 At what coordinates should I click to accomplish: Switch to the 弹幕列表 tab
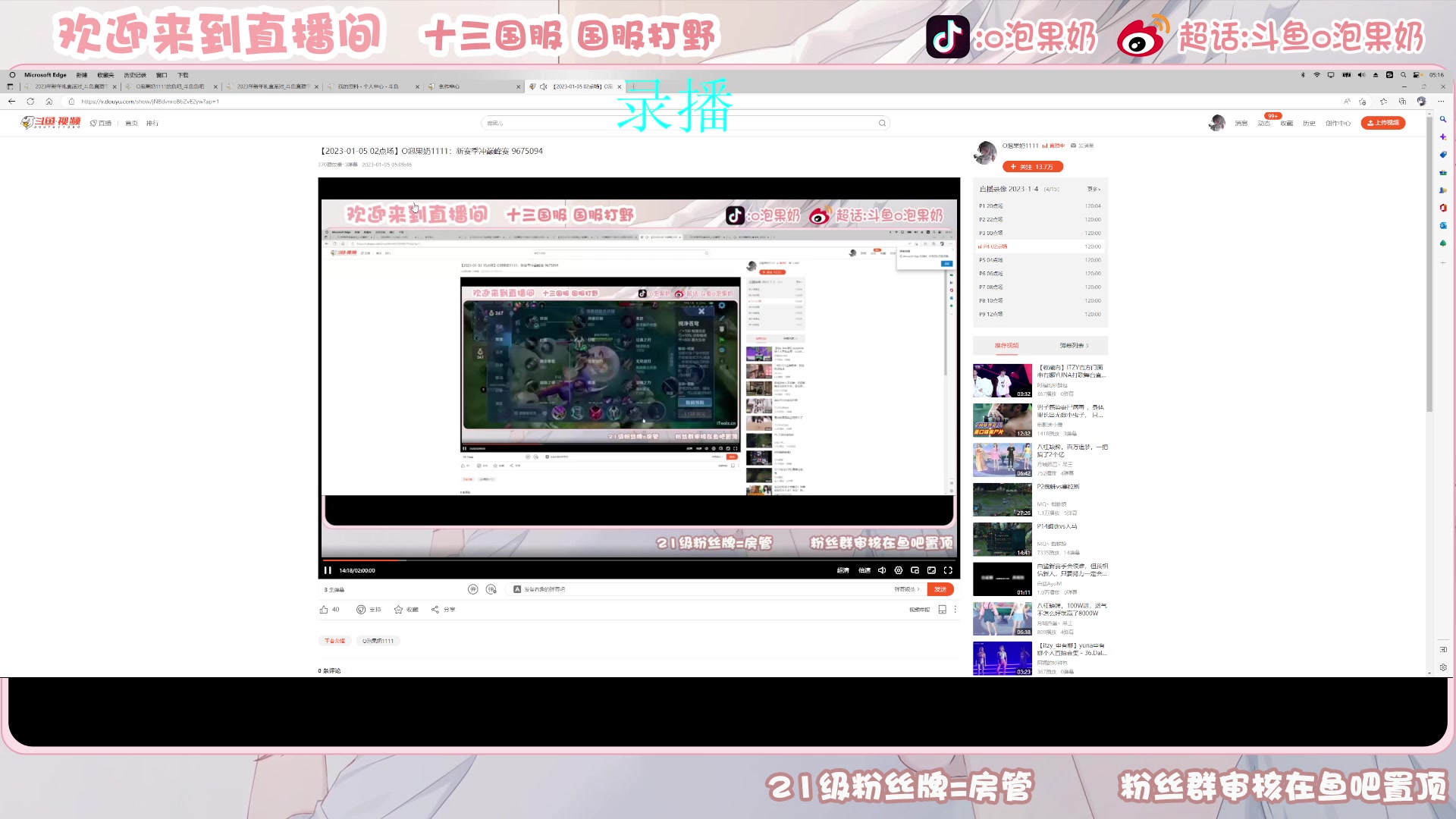(x=1073, y=345)
